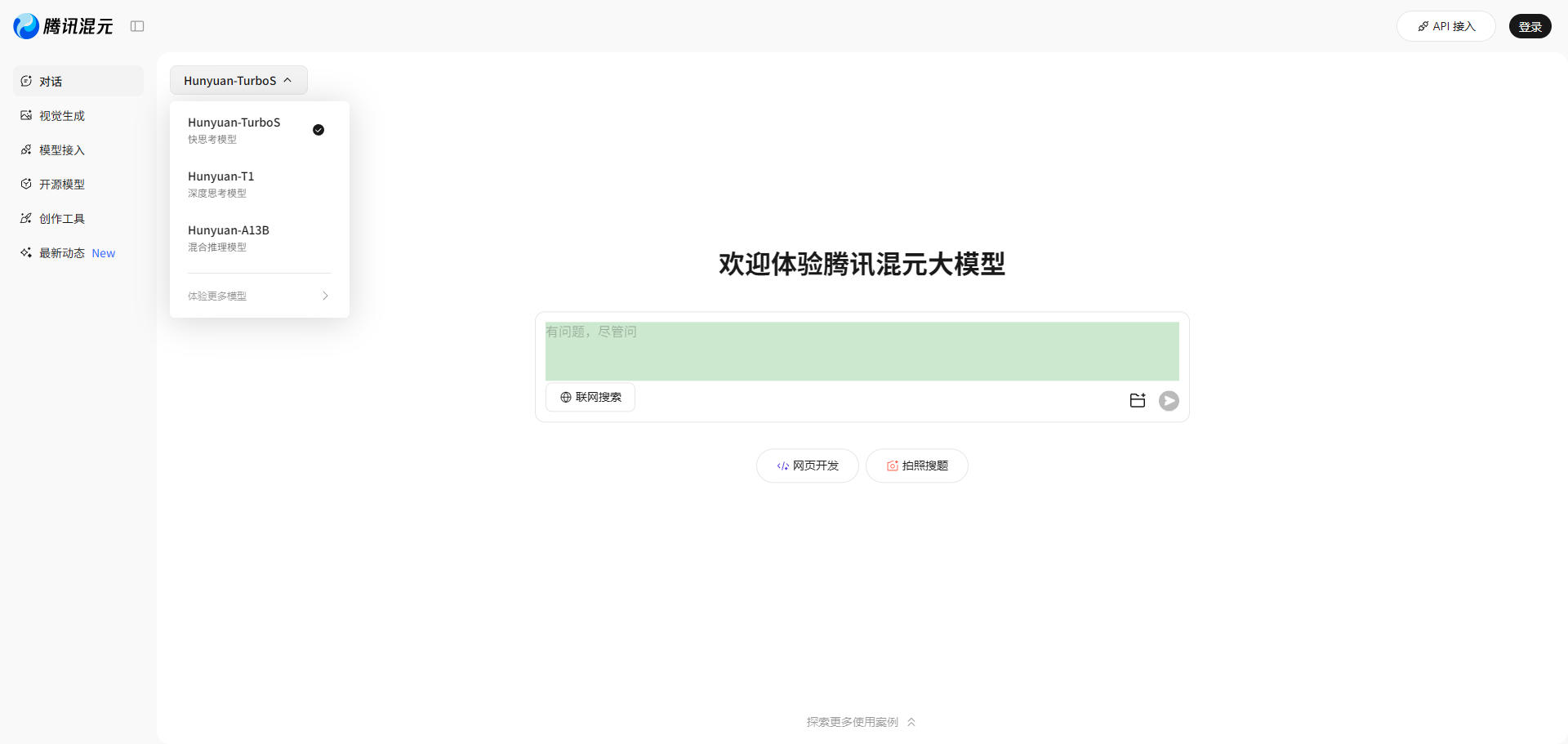The height and width of the screenshot is (744, 1568).
Task: Click the double chevron next to 探索更多使用案例
Action: 911,722
